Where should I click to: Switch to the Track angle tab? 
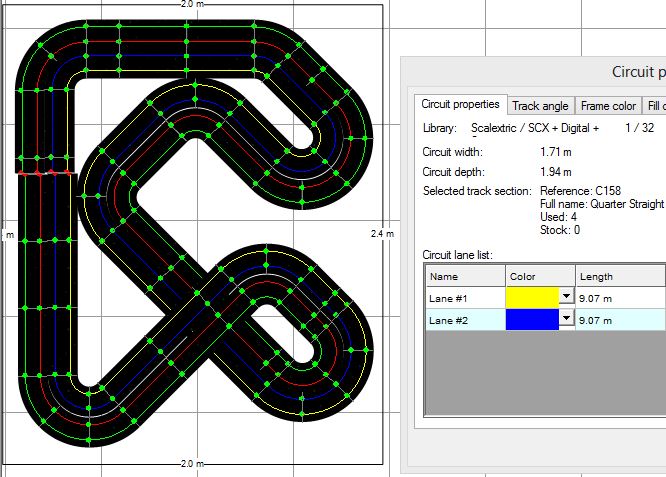(x=540, y=106)
